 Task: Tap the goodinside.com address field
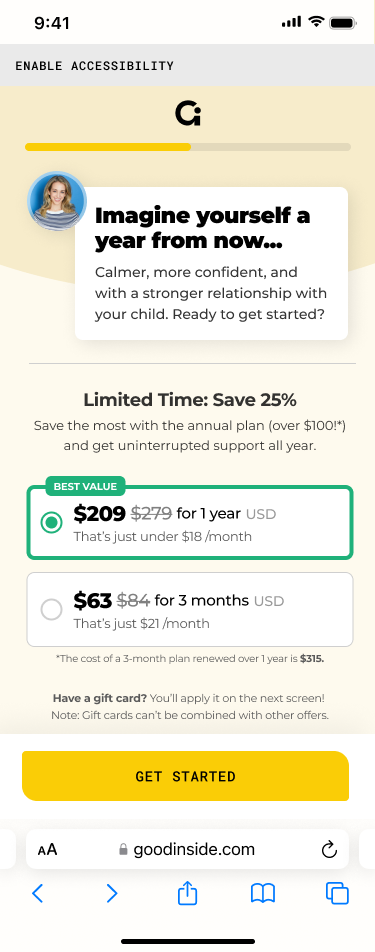[x=188, y=849]
